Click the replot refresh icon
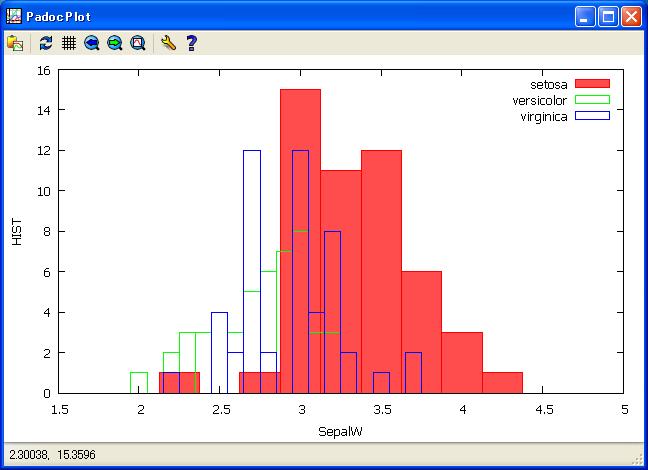Screen dimensions: 648x470 coord(46,43)
